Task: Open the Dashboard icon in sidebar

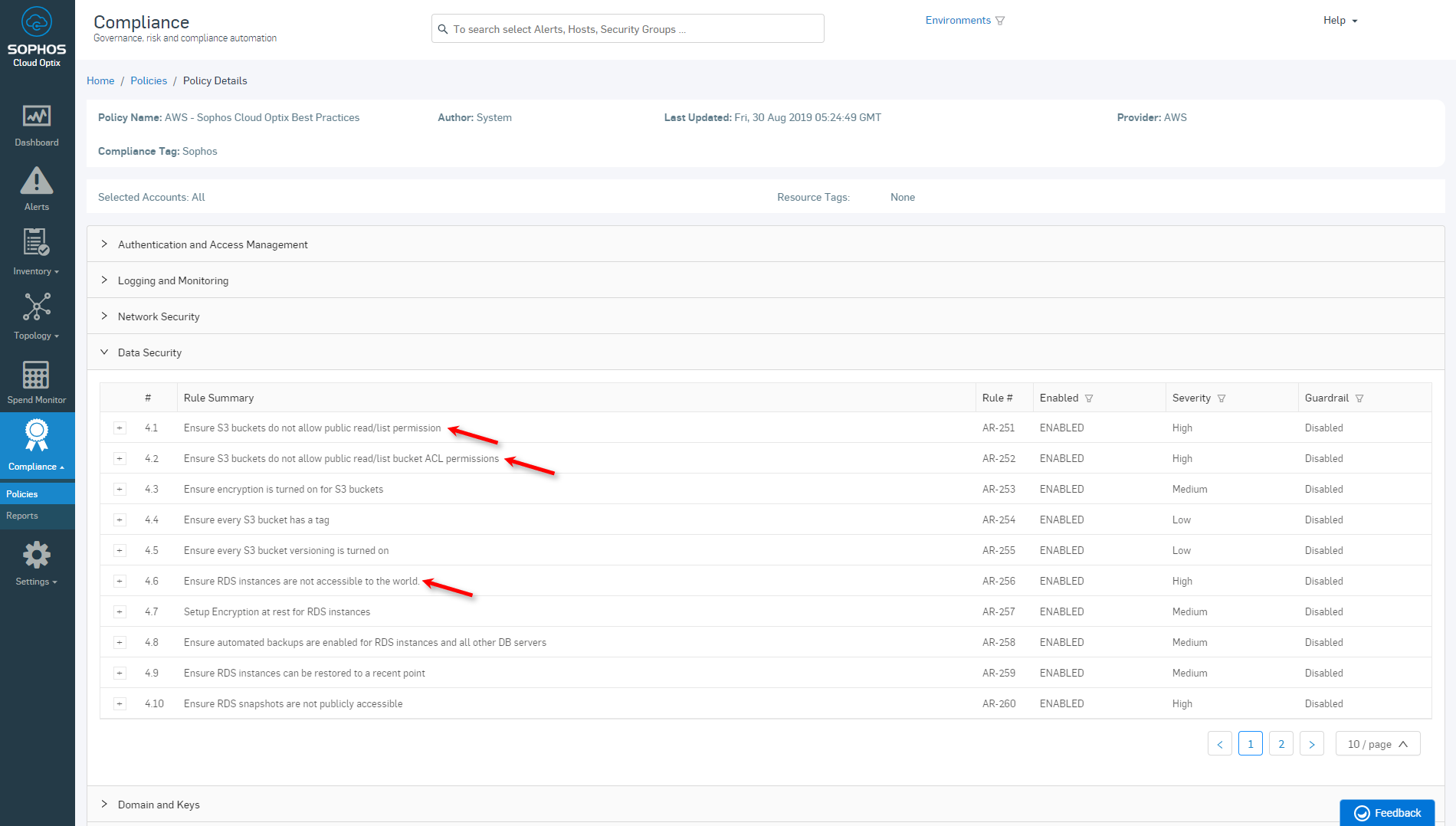Action: tap(37, 116)
